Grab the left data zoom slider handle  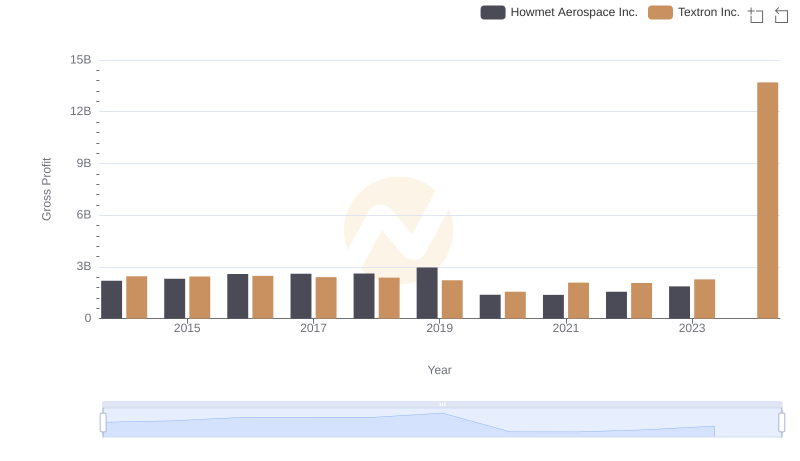(103, 422)
